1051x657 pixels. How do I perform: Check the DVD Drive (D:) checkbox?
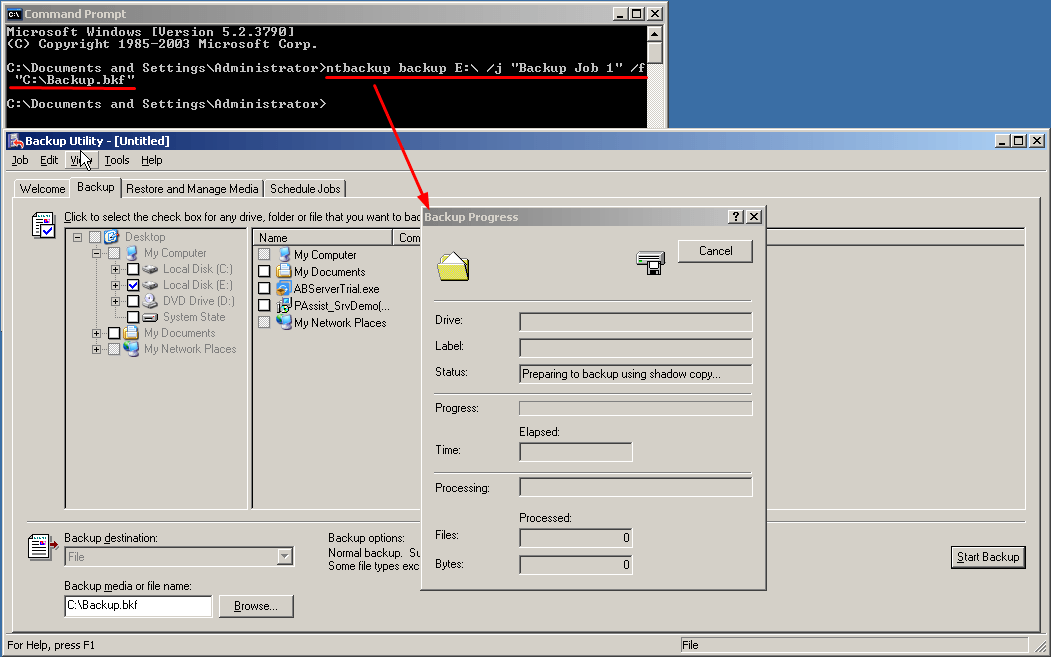[x=133, y=301]
